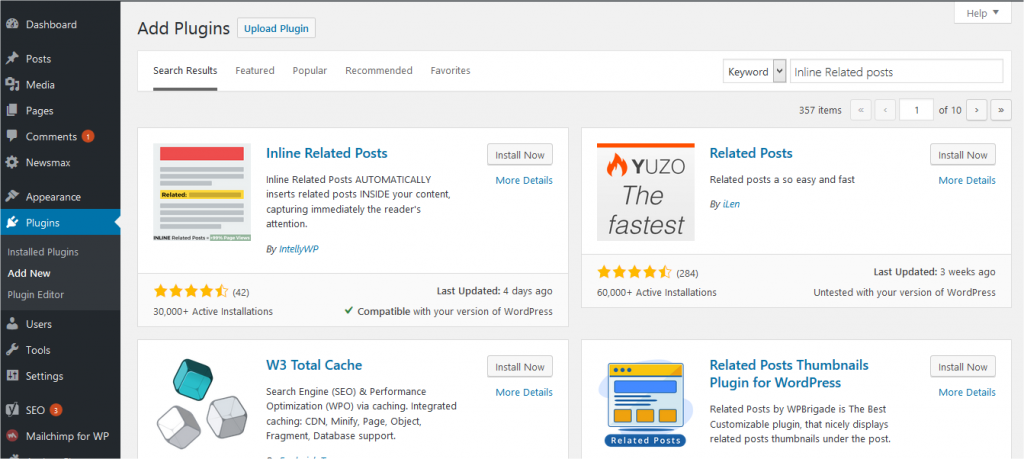The height and width of the screenshot is (459, 1024).
Task: View More Details for Inline Related Posts
Action: [524, 180]
